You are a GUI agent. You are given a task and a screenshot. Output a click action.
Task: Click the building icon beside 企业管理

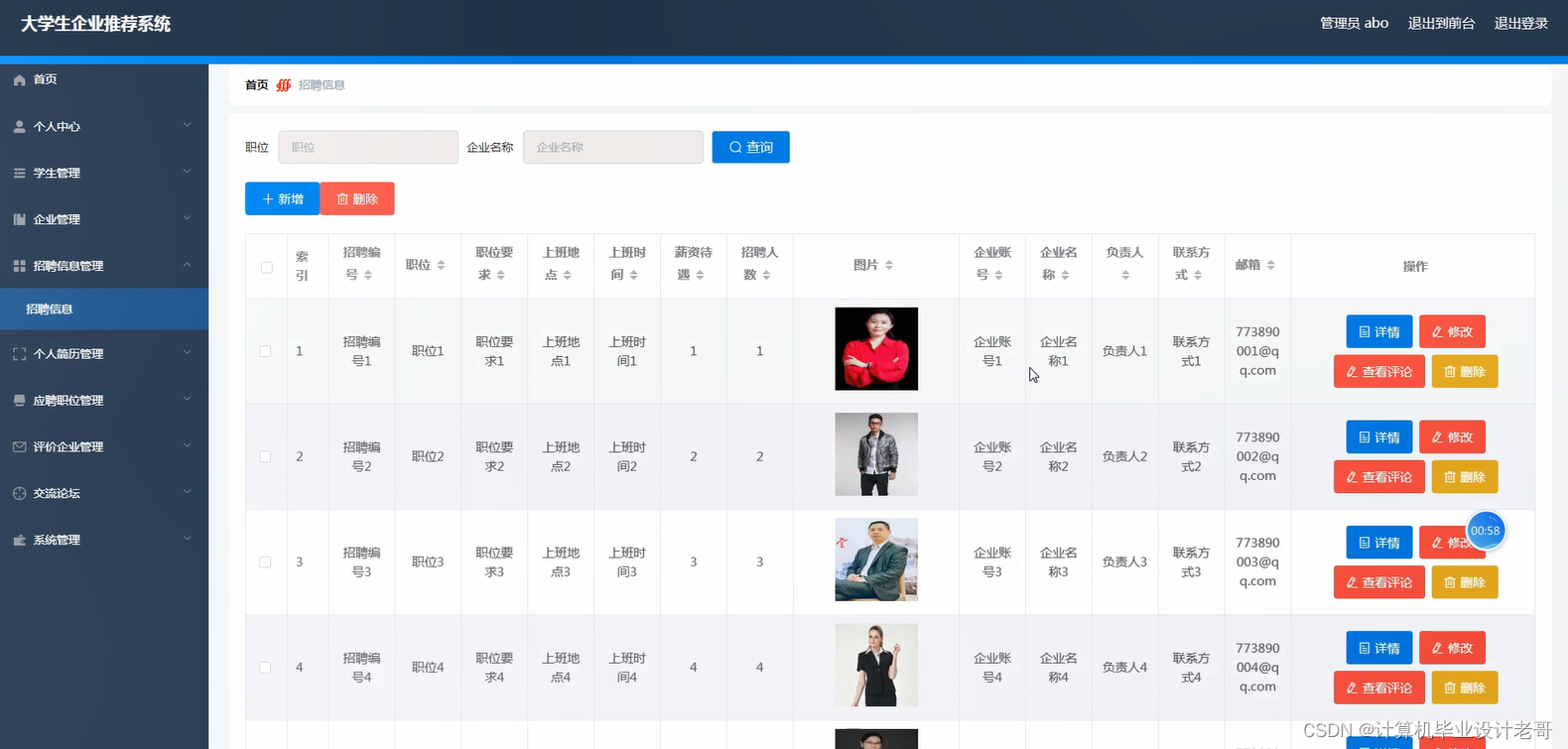(x=19, y=219)
